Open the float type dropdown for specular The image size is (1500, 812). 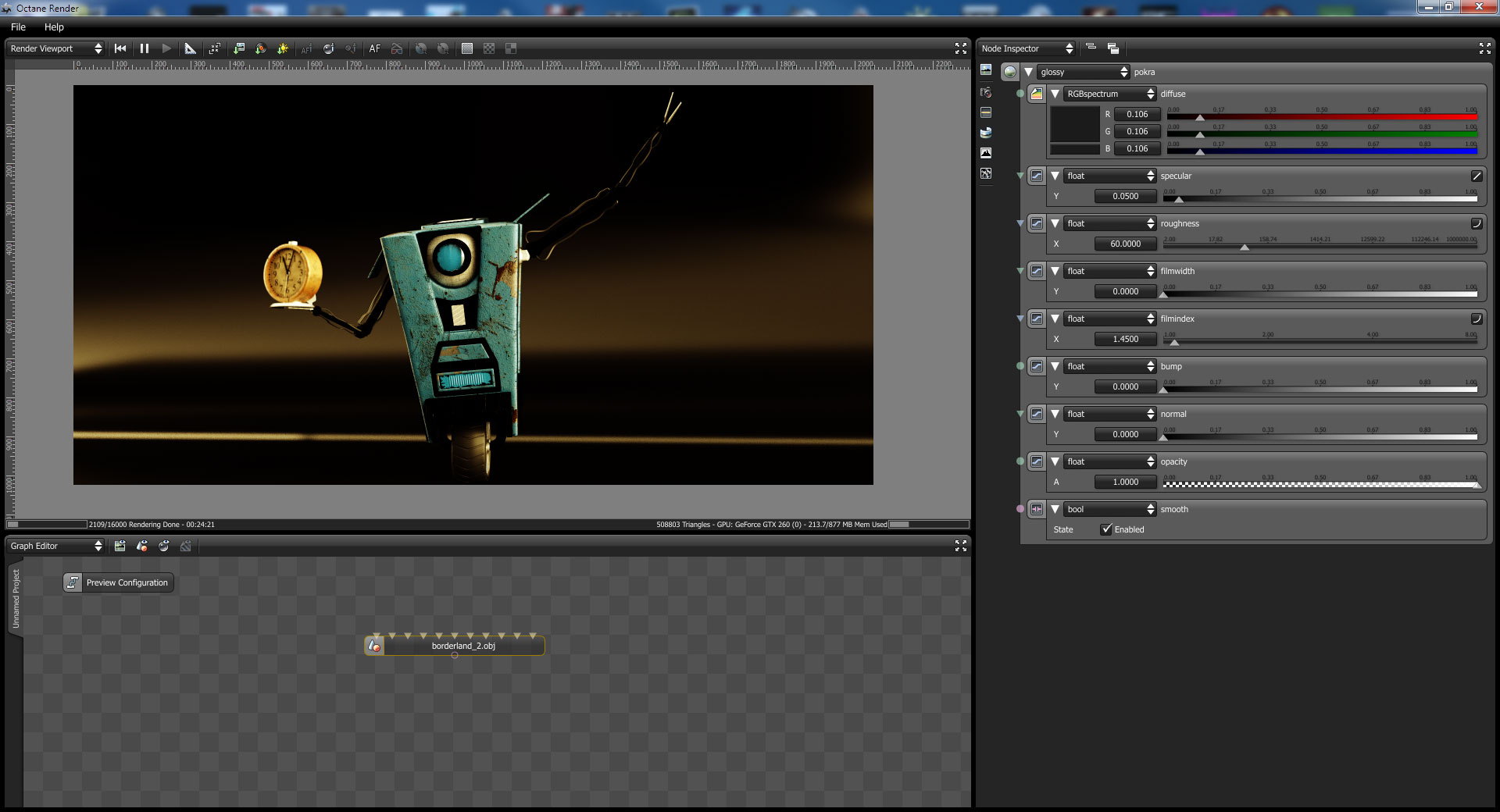pyautogui.click(x=1110, y=176)
